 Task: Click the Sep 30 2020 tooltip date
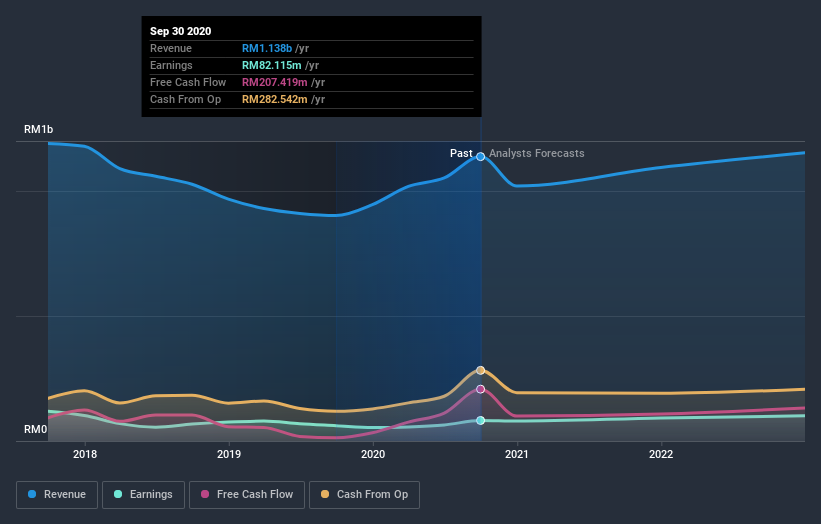[x=181, y=31]
